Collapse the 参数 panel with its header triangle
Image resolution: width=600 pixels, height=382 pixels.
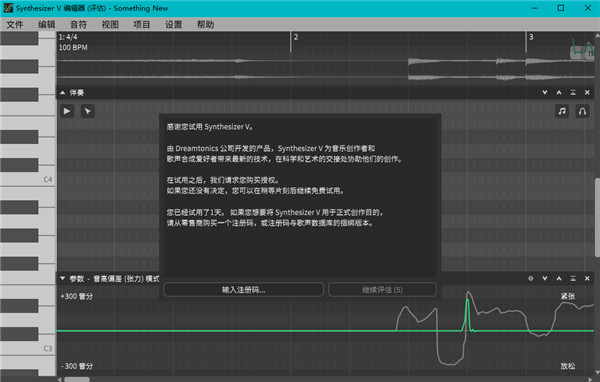pos(62,278)
